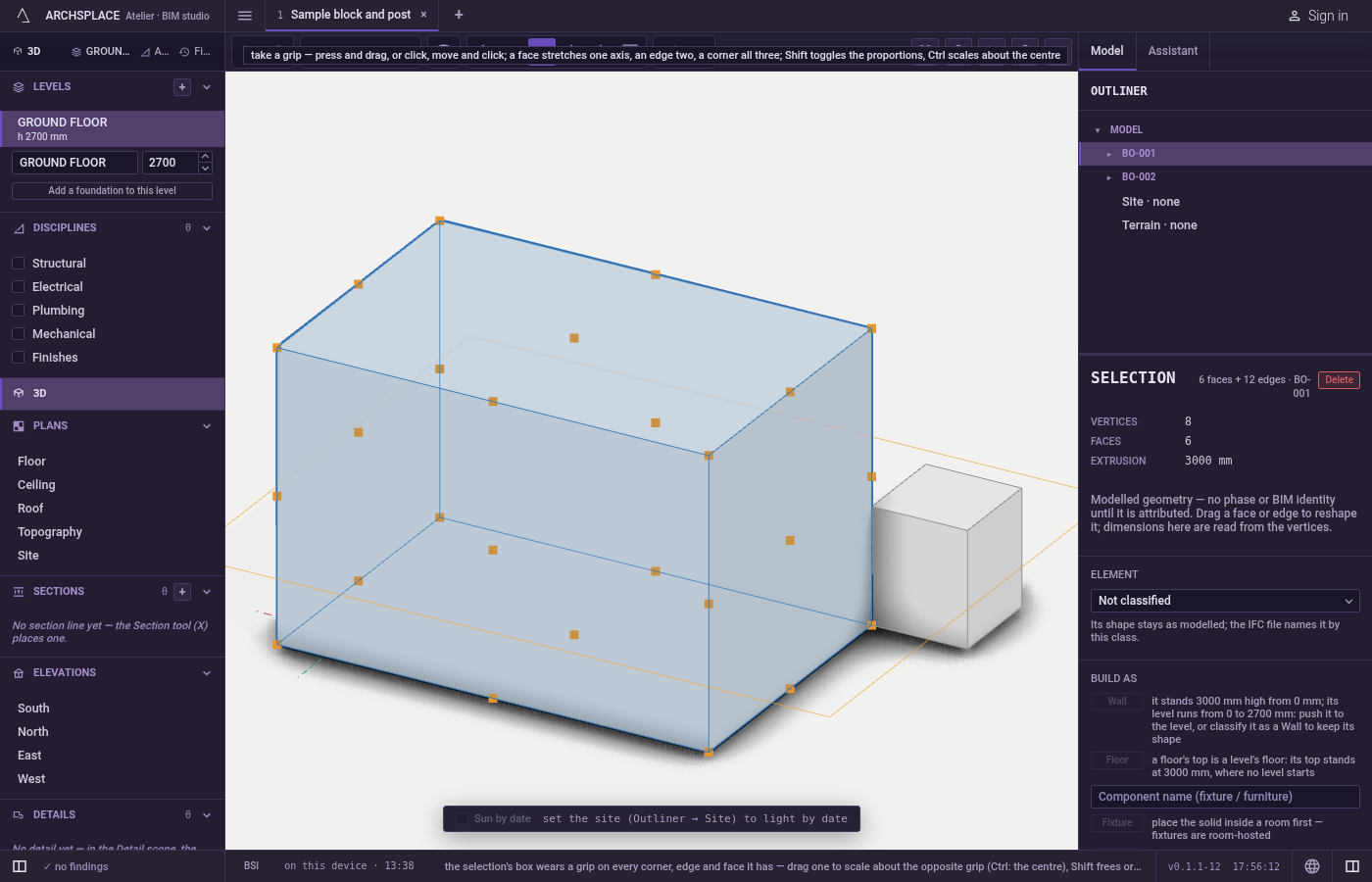The height and width of the screenshot is (882, 1372).
Task: Add a new tab with plus icon
Action: tap(459, 15)
